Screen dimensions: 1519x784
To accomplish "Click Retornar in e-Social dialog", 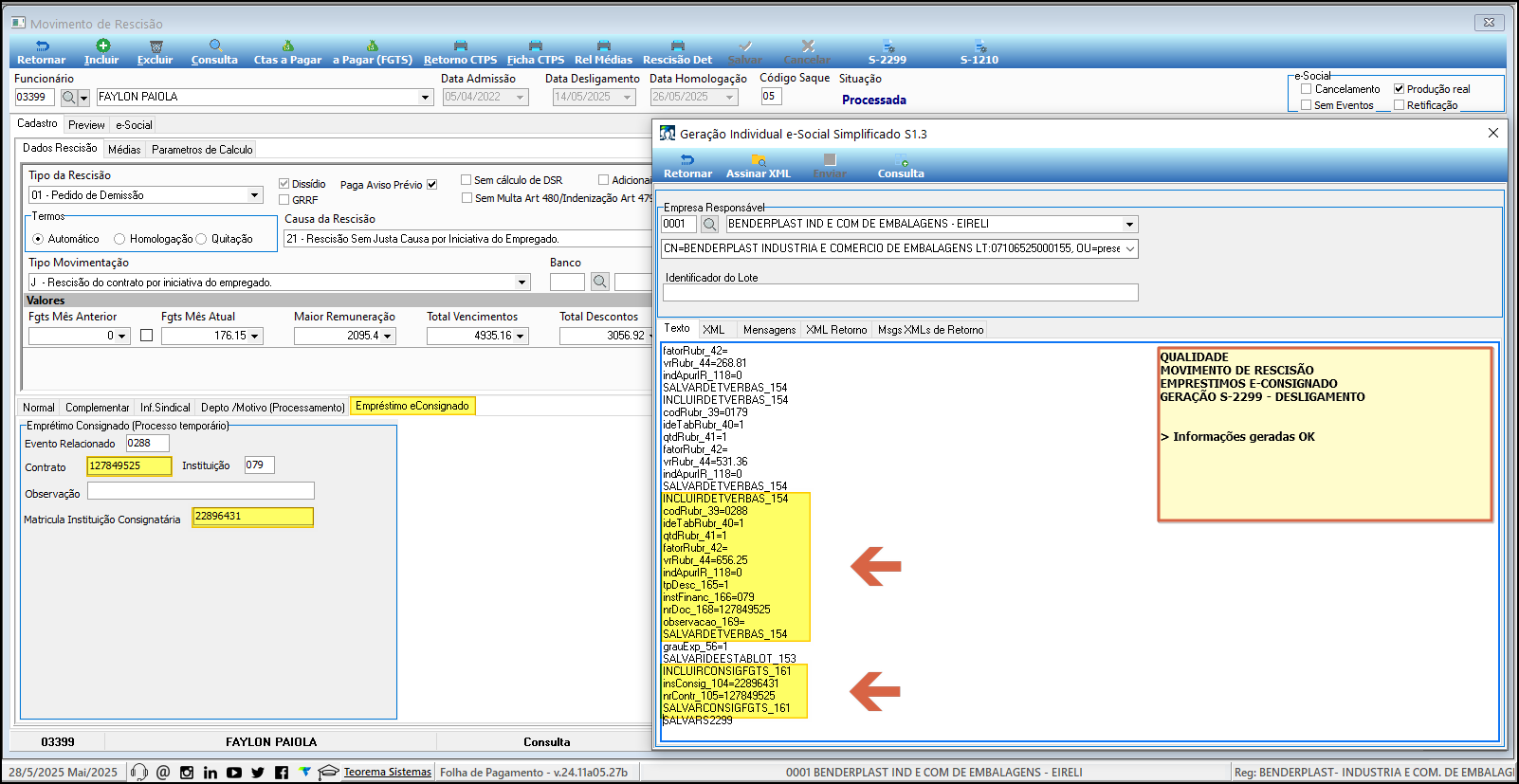I will pyautogui.click(x=687, y=166).
